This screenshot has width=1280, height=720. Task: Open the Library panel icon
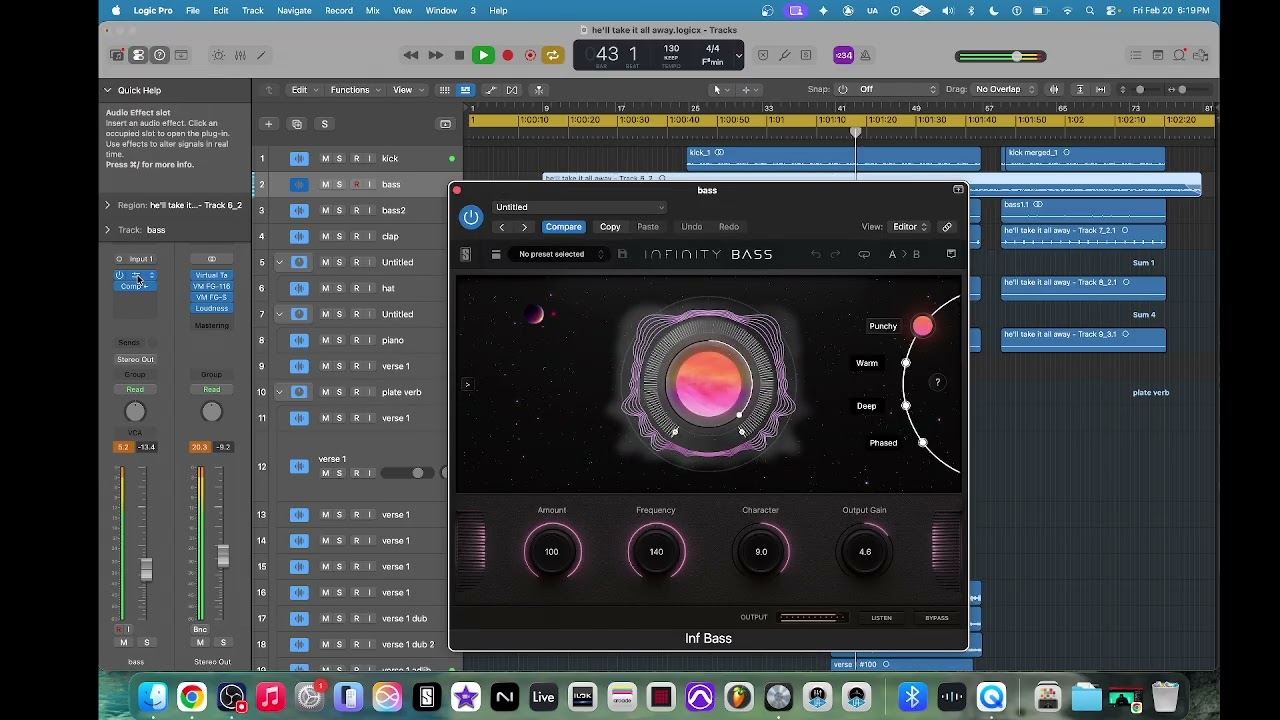117,55
